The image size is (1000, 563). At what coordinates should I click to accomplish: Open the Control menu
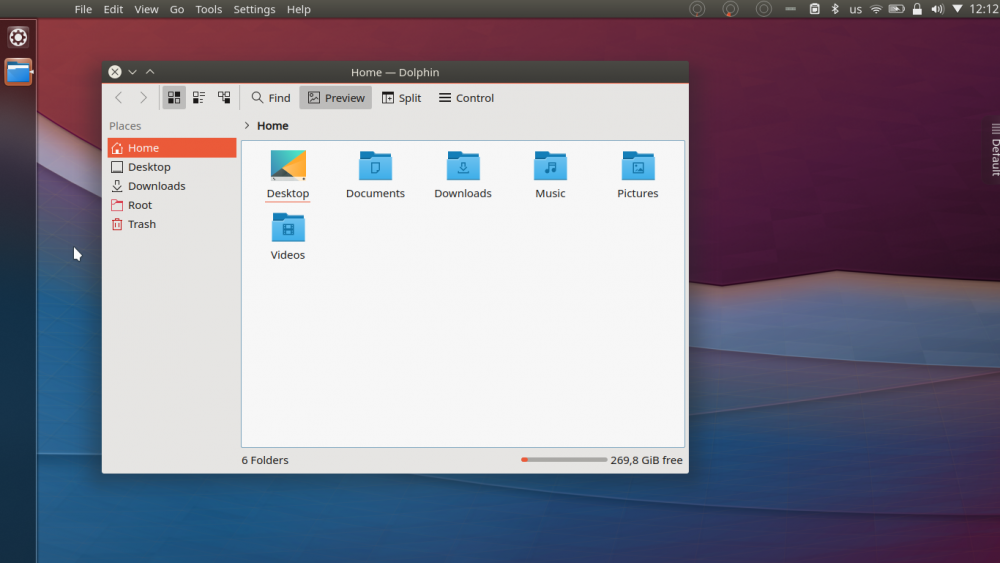click(466, 98)
